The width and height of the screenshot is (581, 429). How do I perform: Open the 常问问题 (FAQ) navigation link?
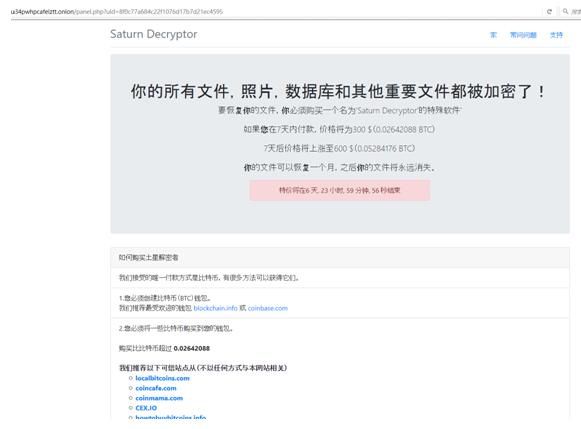[x=523, y=35]
